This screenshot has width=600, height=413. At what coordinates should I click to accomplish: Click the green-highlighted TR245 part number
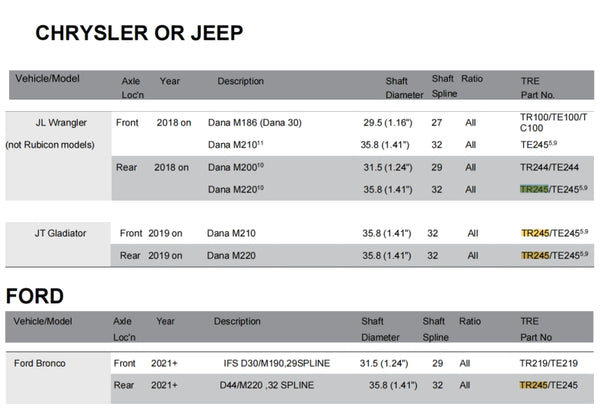click(x=534, y=188)
